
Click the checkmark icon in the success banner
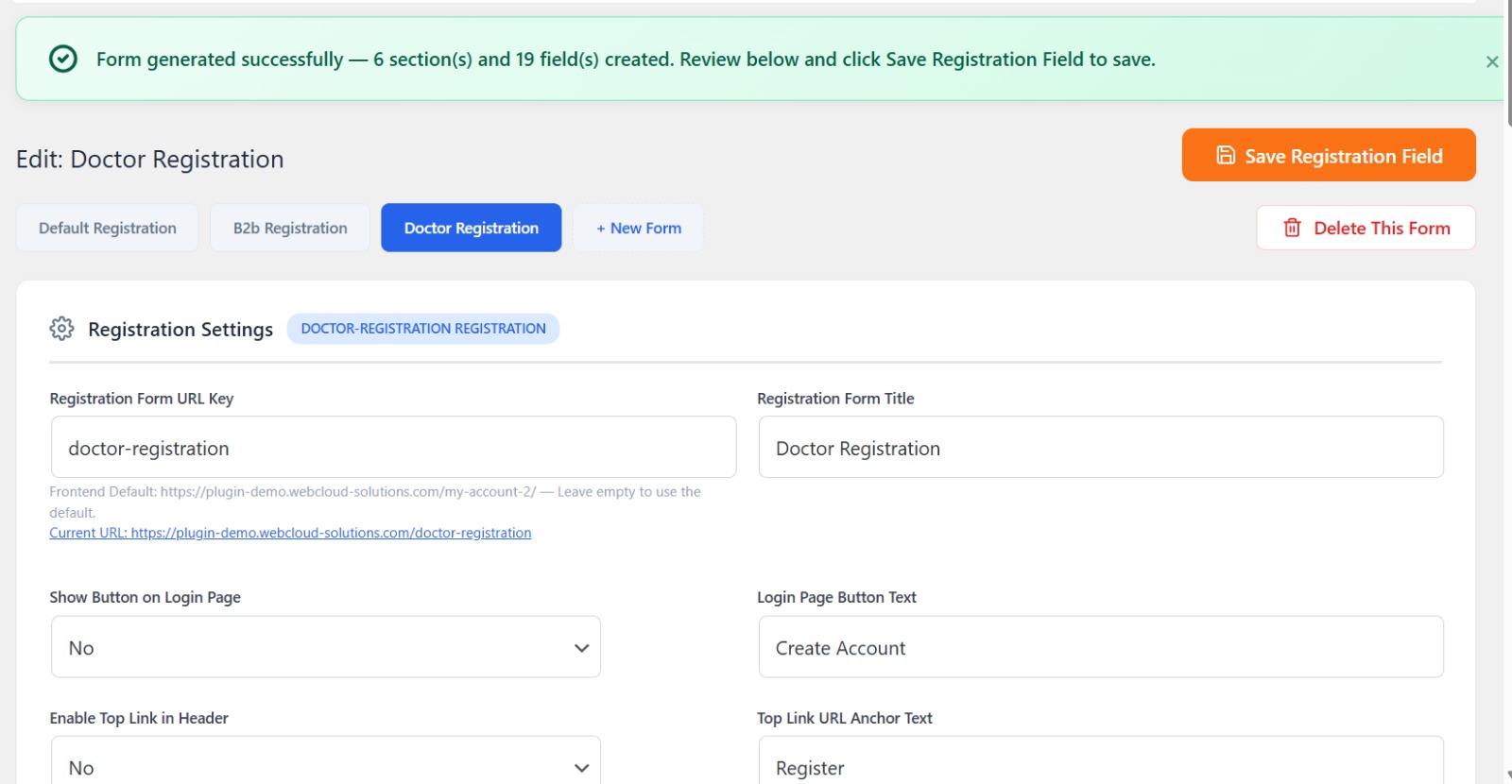(x=61, y=59)
